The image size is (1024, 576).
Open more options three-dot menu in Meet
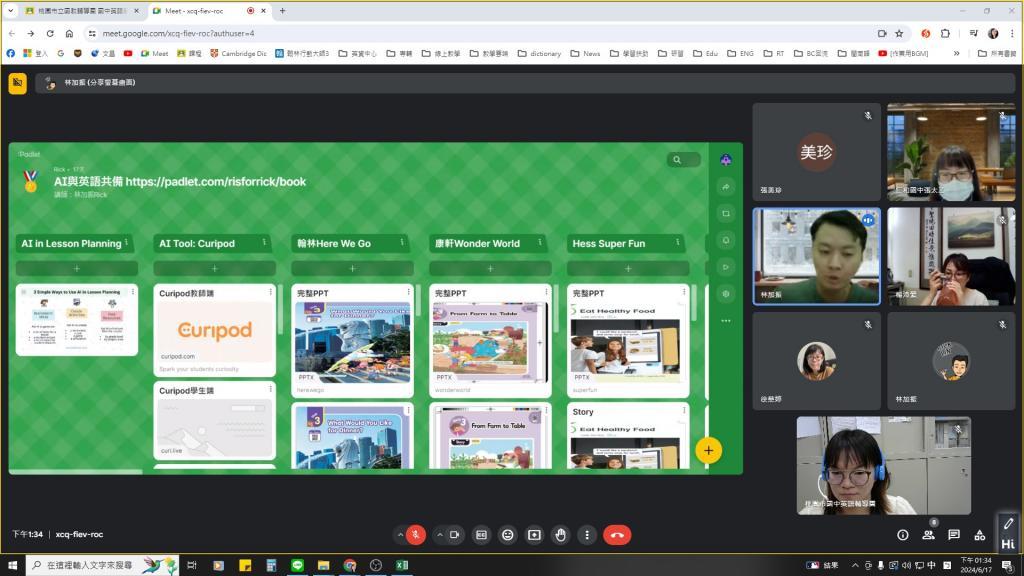pyautogui.click(x=587, y=535)
